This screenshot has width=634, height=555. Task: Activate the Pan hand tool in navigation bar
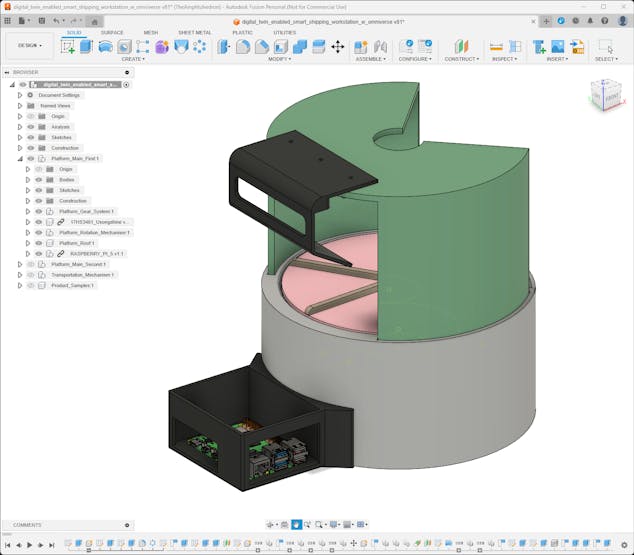297,524
